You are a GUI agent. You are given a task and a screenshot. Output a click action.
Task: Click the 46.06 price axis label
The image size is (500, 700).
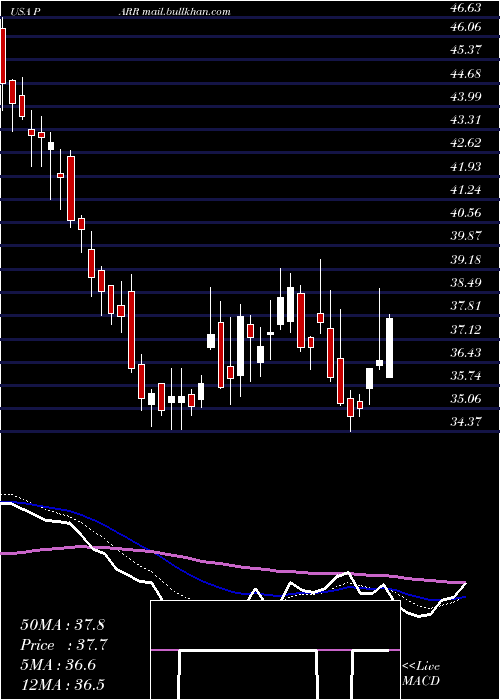pyautogui.click(x=468, y=27)
